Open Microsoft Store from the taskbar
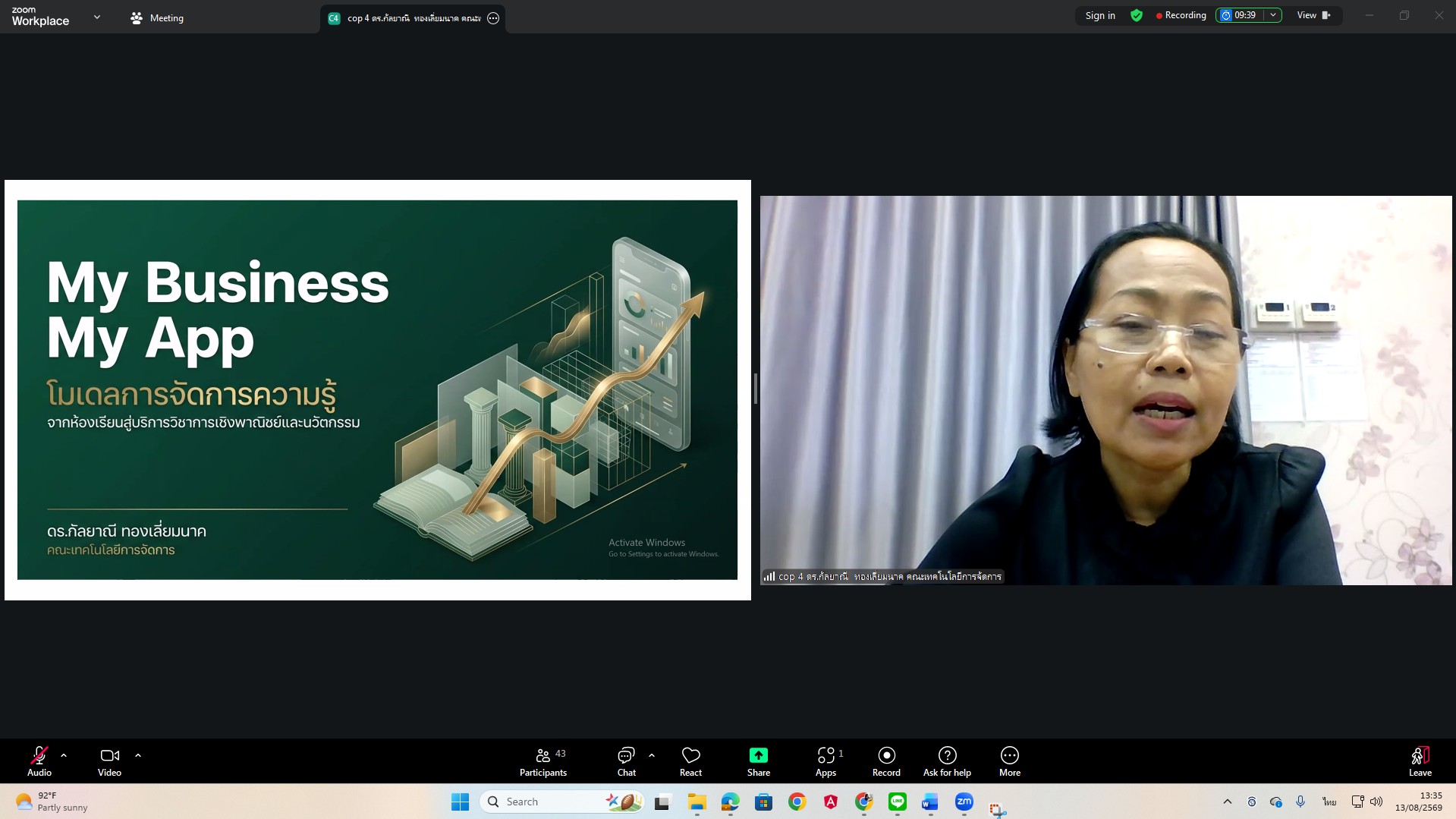Image resolution: width=1456 pixels, height=819 pixels. click(763, 802)
